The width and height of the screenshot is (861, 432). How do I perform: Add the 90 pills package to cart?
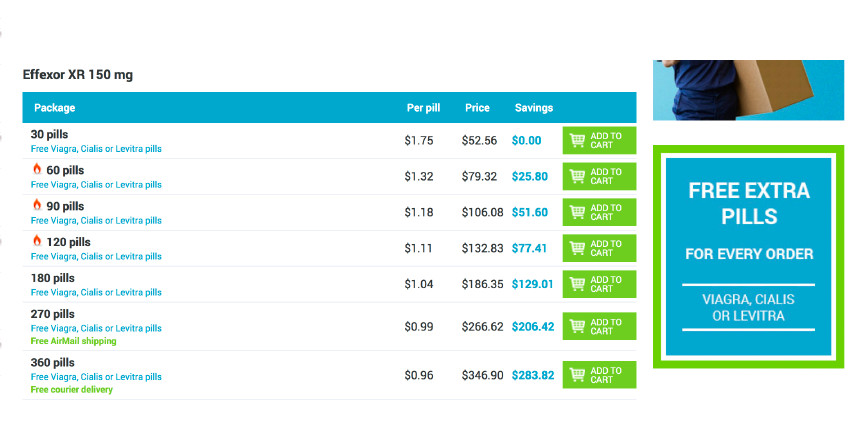coord(599,212)
